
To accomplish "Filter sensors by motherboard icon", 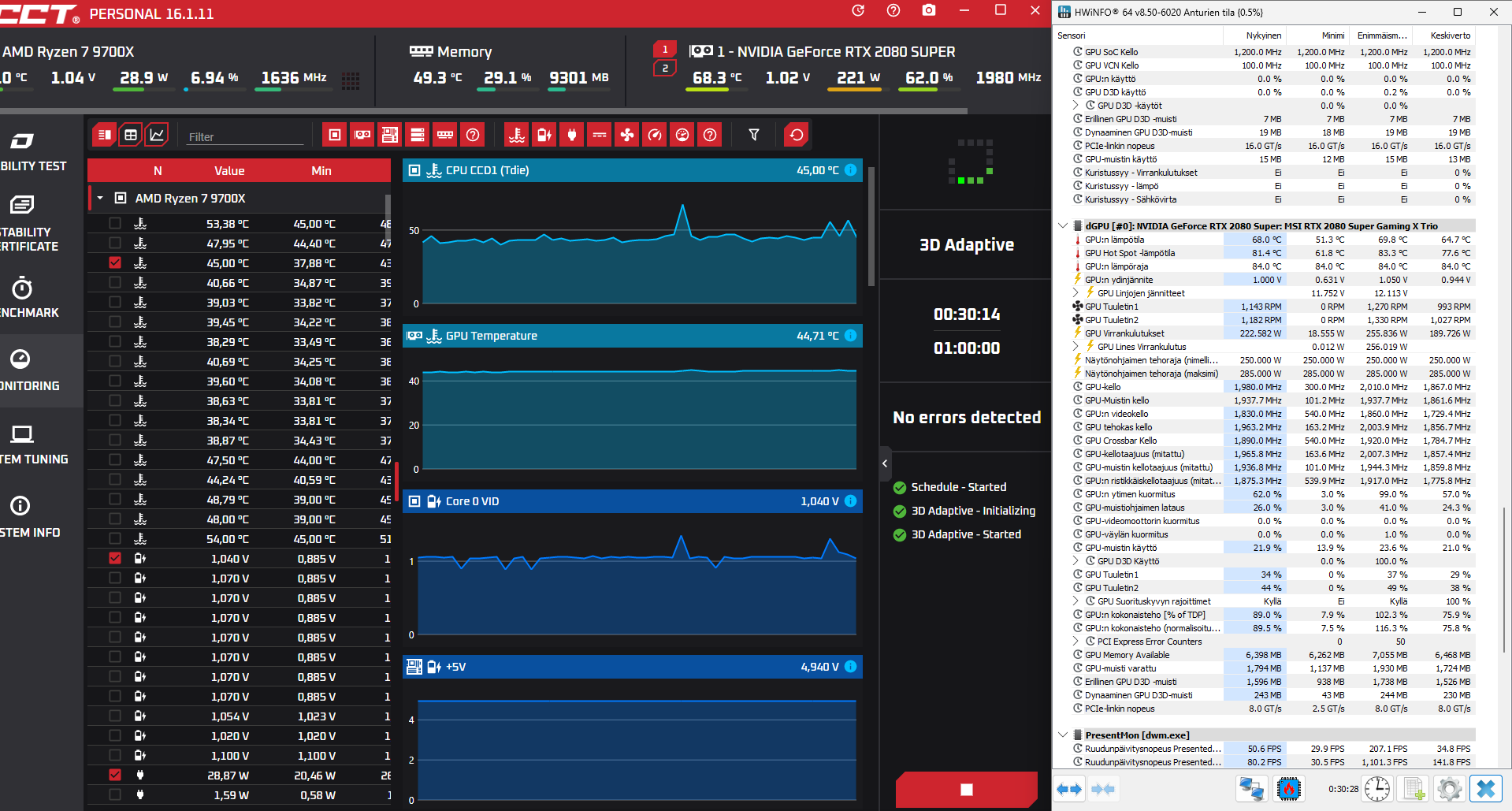I will (x=390, y=135).
